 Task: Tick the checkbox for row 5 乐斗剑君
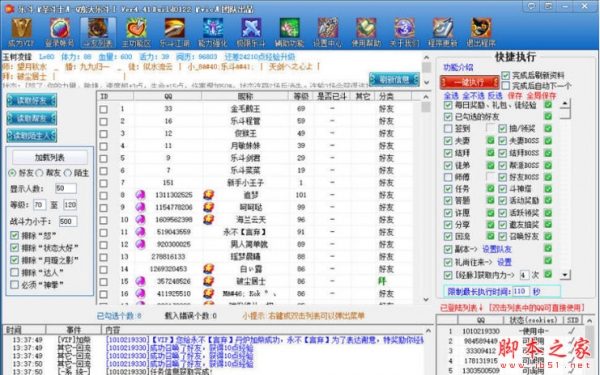(104, 158)
